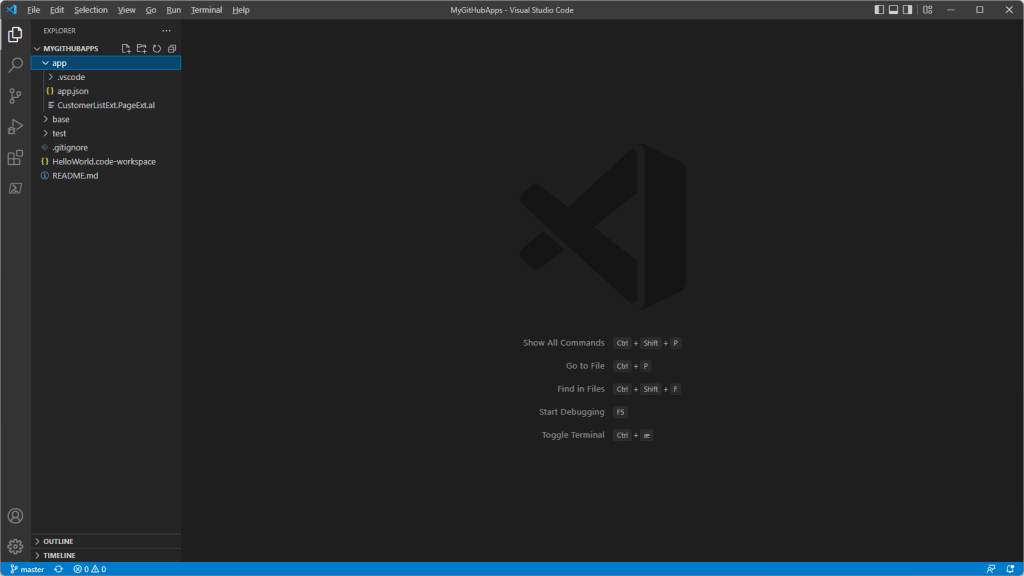Open the Explorer views and more actions menu
1024x576 pixels.
(167, 31)
